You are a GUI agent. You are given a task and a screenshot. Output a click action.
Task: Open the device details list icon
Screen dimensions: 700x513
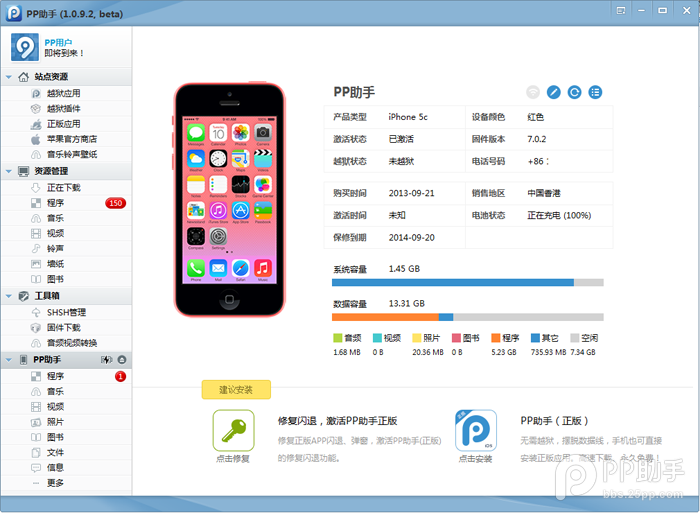pos(596,92)
